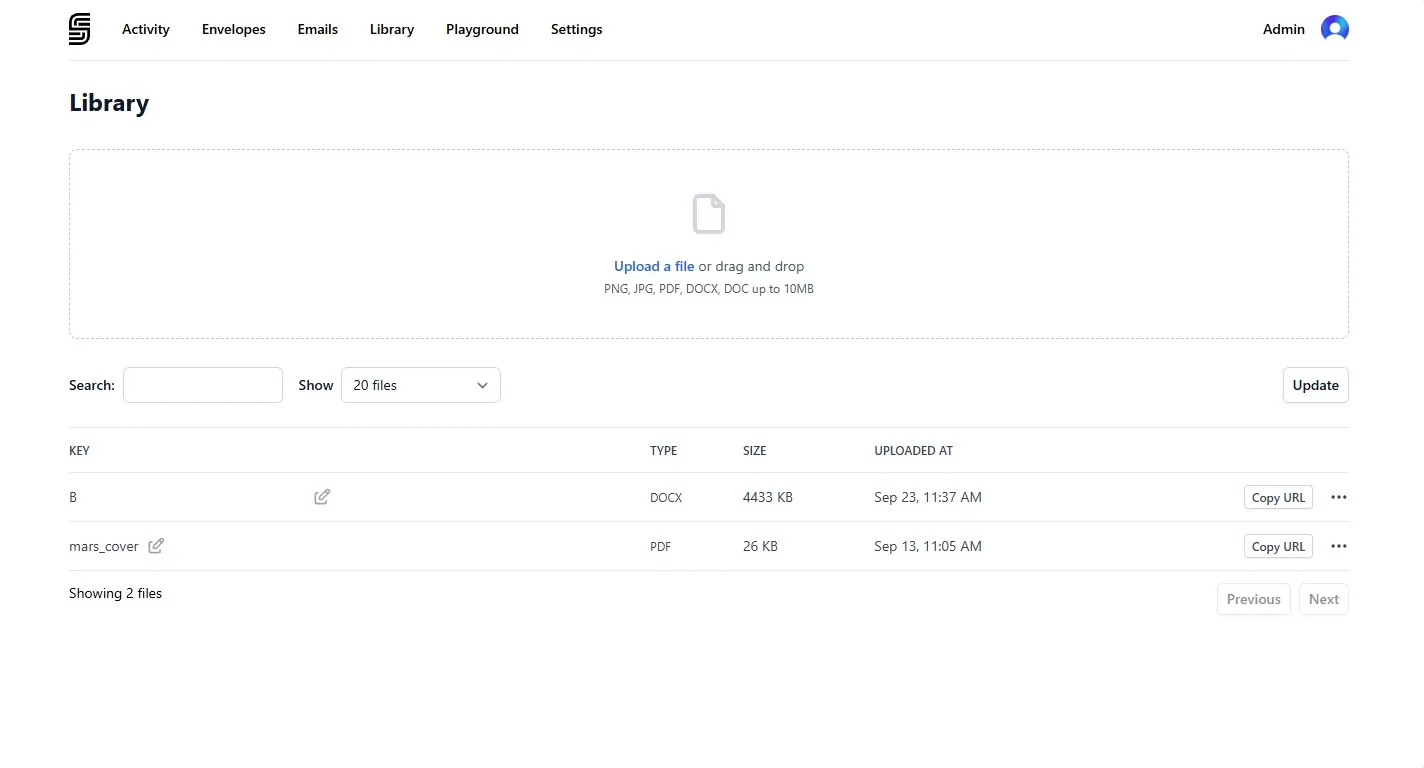This screenshot has width=1424, height=768.
Task: Click the Next pagination button
Action: coord(1323,598)
